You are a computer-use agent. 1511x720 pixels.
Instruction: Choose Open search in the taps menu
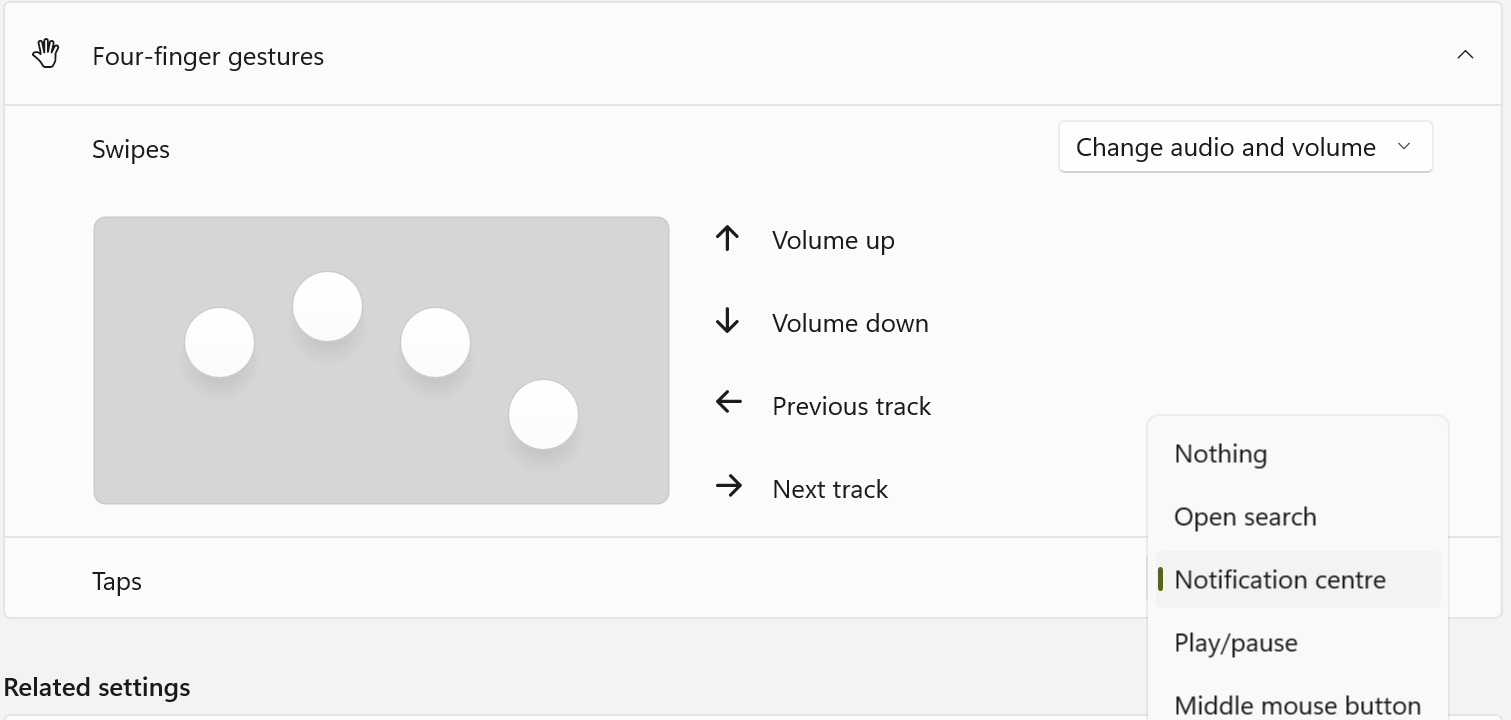[x=1245, y=517]
